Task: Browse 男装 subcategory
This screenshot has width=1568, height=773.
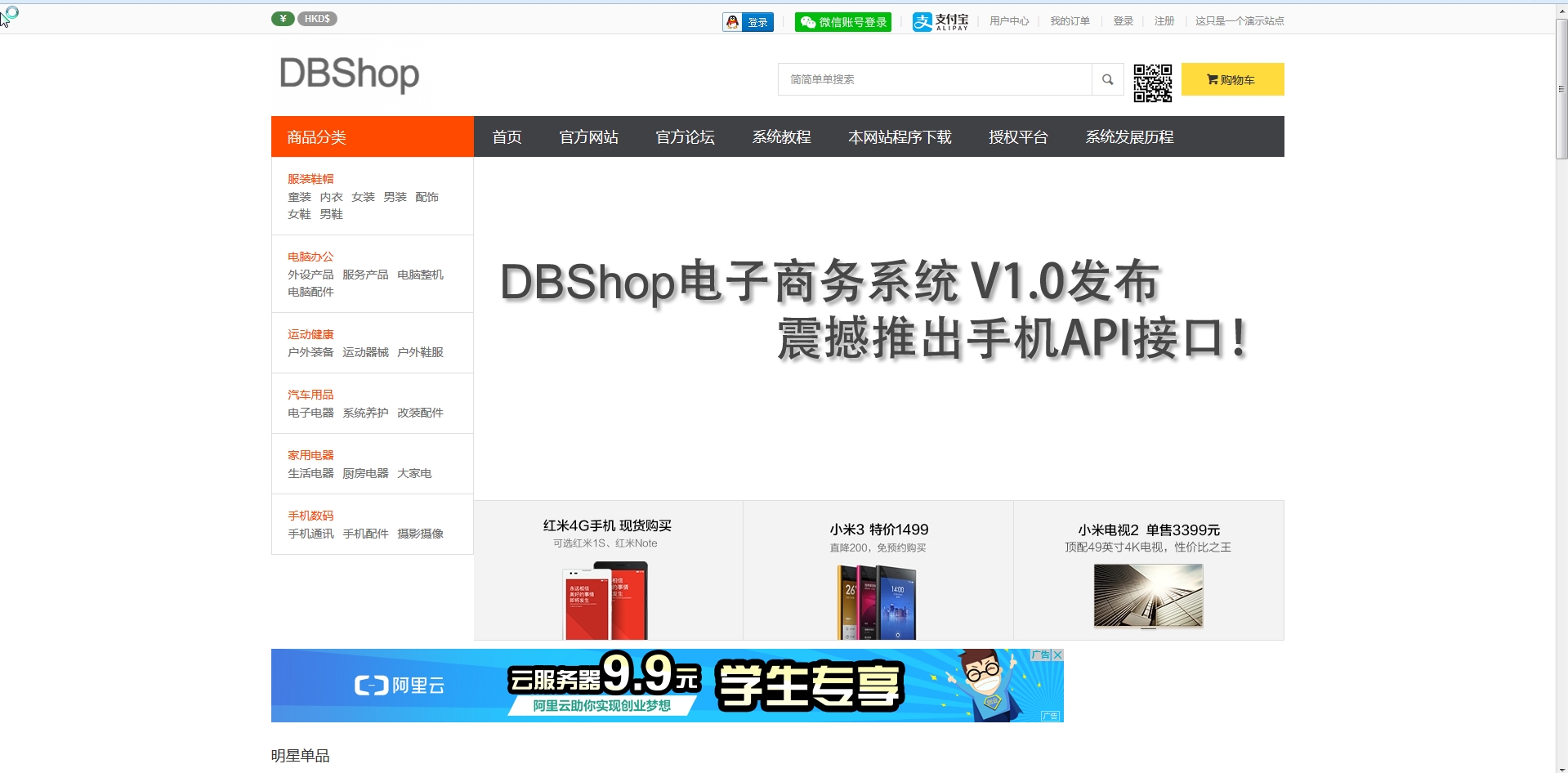Action: [x=395, y=197]
